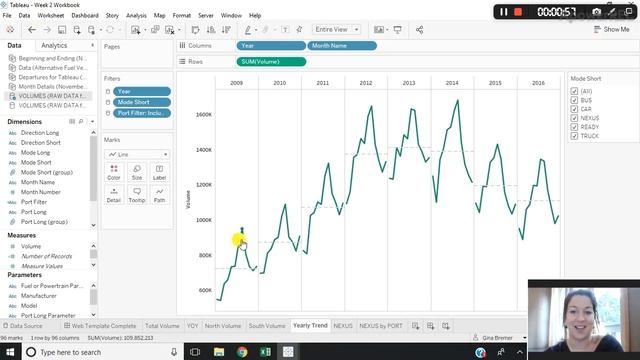The image size is (640, 360).
Task: Add a new dashboard tab icon
Action: (431, 326)
